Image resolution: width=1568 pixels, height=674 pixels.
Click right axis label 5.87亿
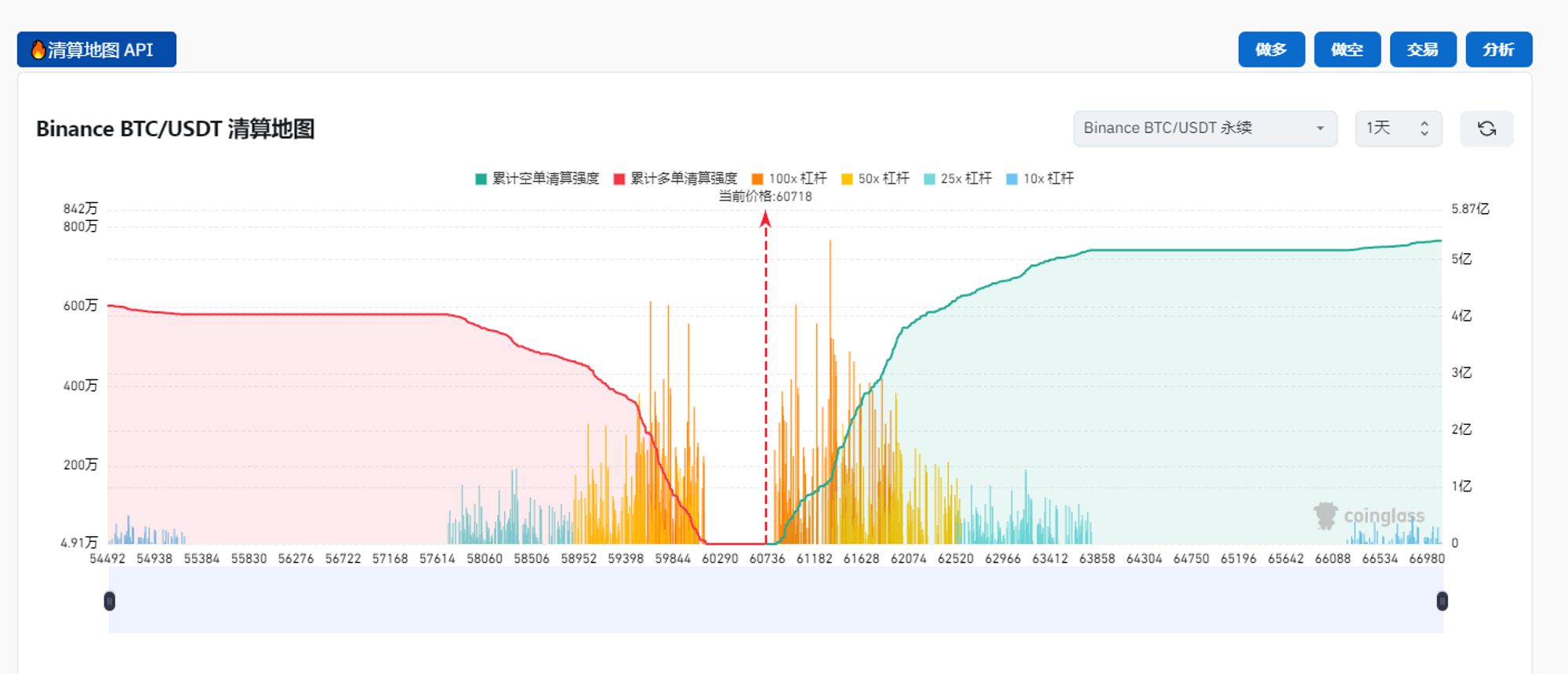pos(1470,208)
